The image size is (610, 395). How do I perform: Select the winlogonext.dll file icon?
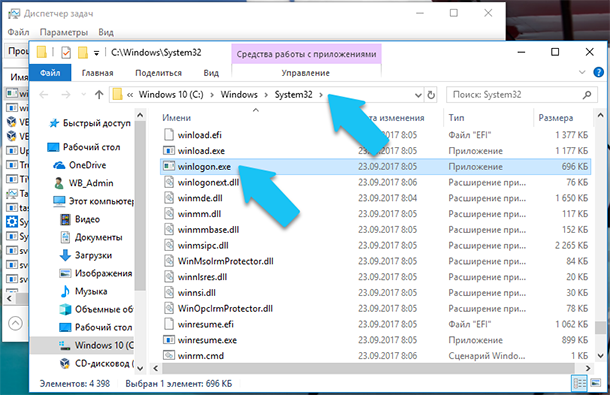168,182
